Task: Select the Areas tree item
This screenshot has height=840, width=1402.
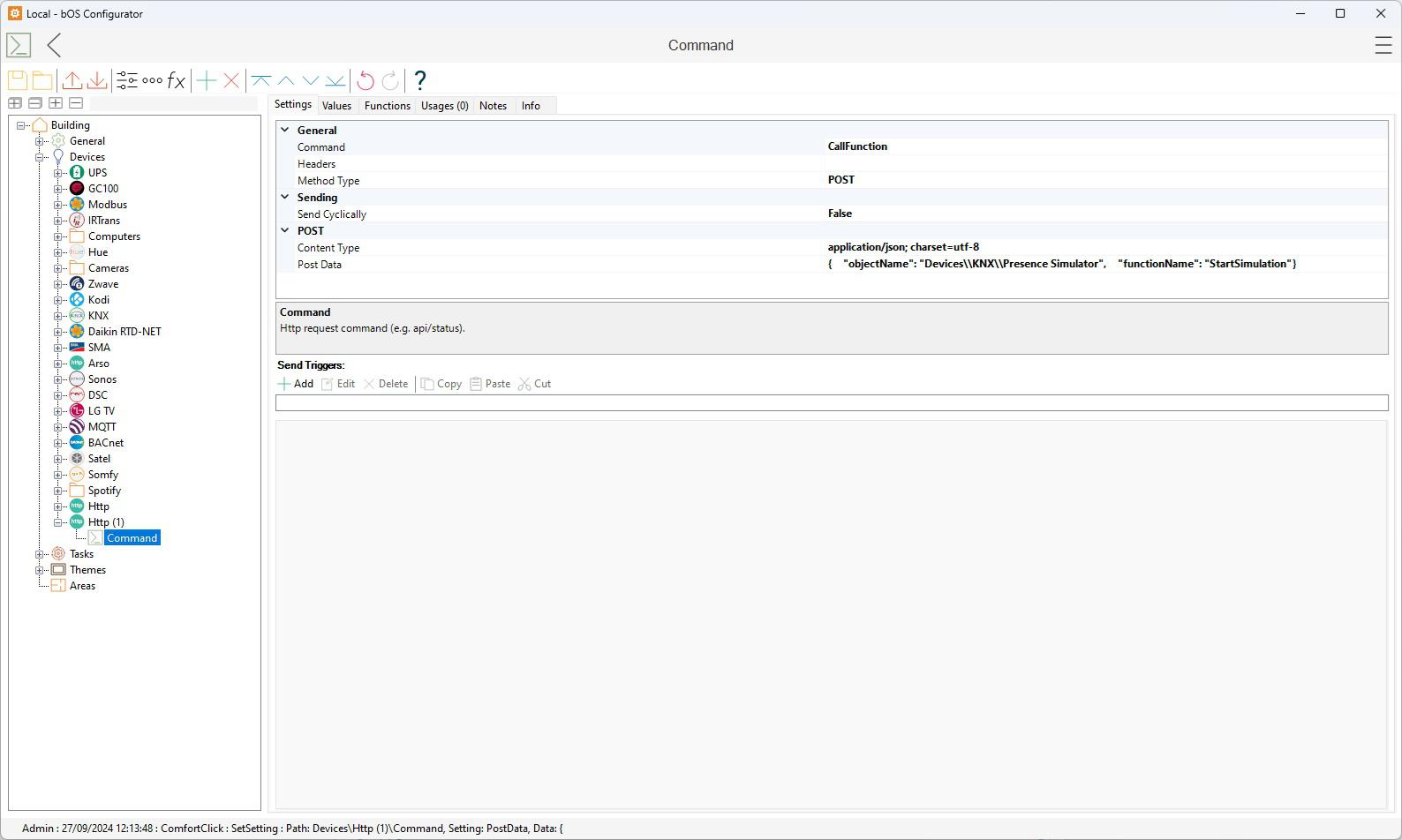Action: click(82, 586)
